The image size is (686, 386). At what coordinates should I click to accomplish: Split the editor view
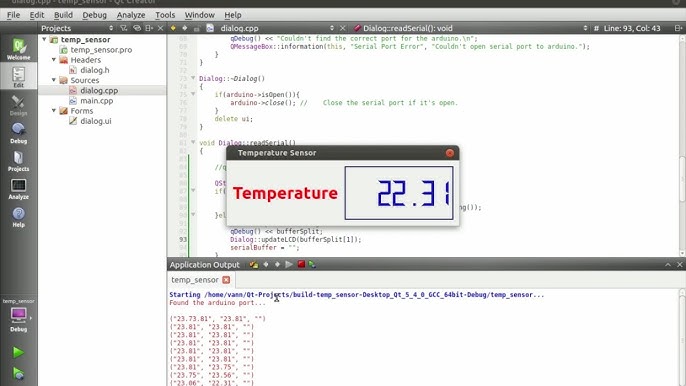tap(678, 28)
